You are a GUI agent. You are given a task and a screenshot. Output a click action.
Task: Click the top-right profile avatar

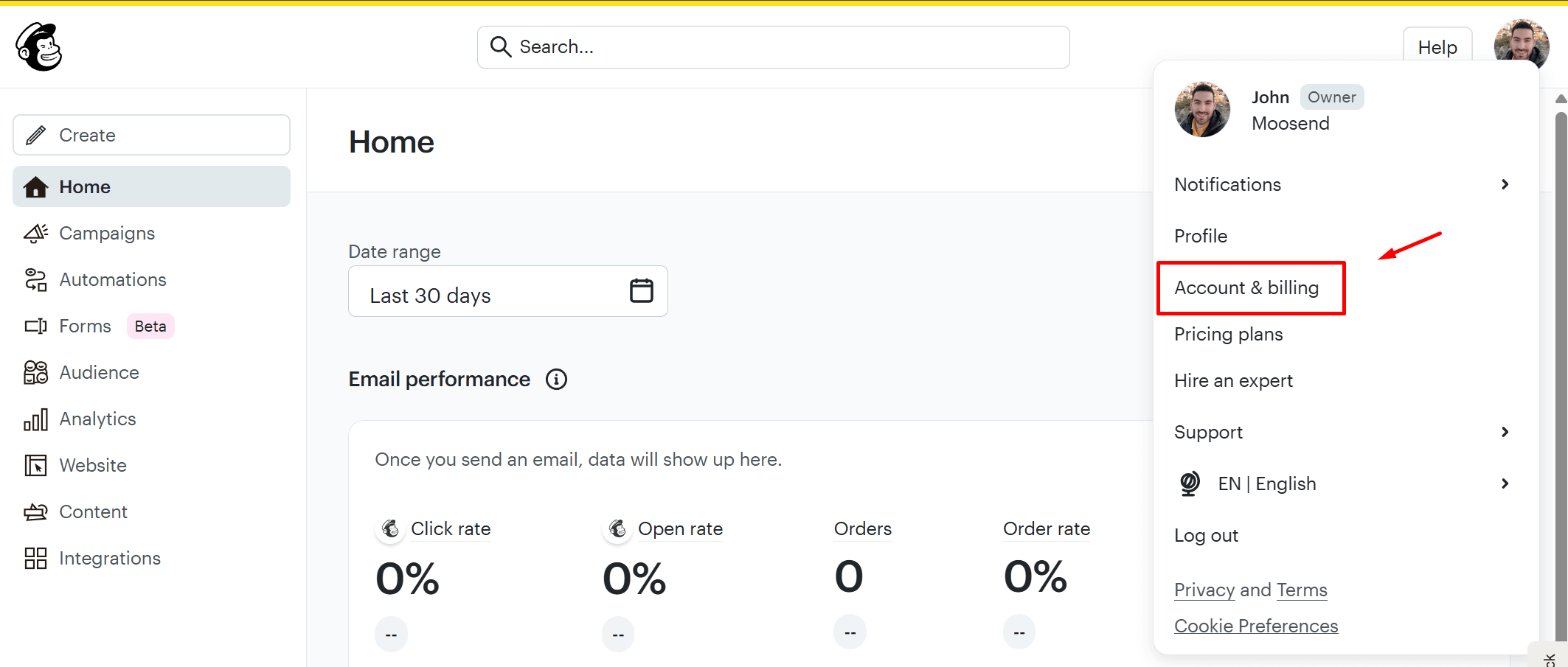click(x=1521, y=43)
